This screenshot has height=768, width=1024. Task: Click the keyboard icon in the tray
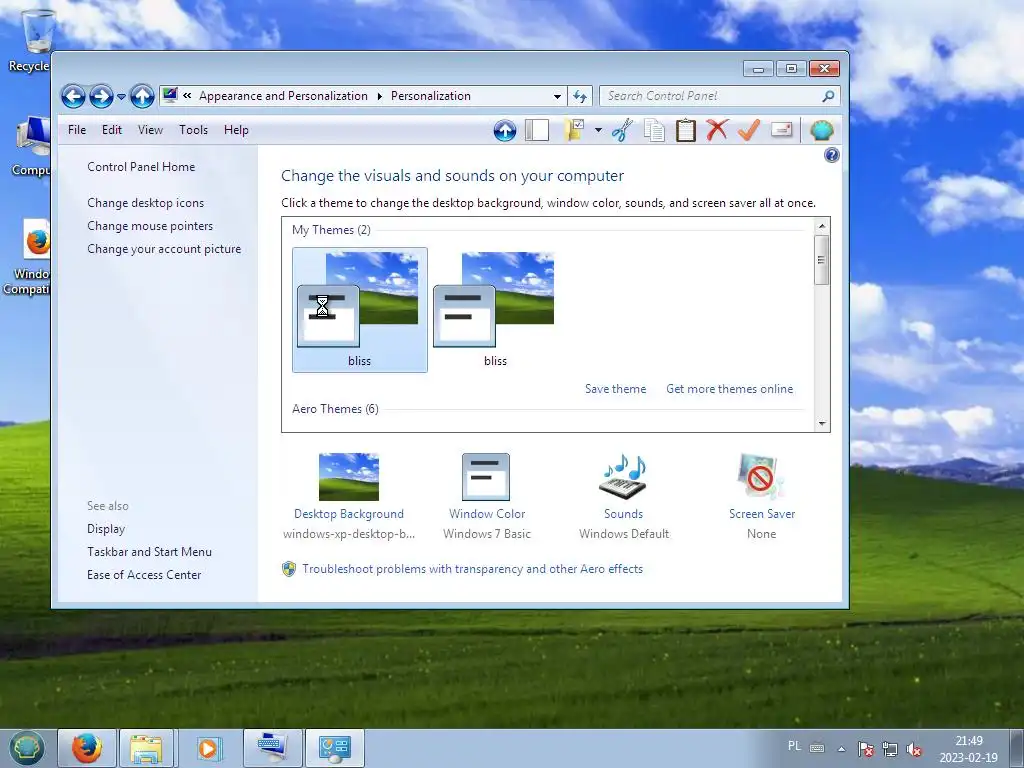[x=817, y=748]
